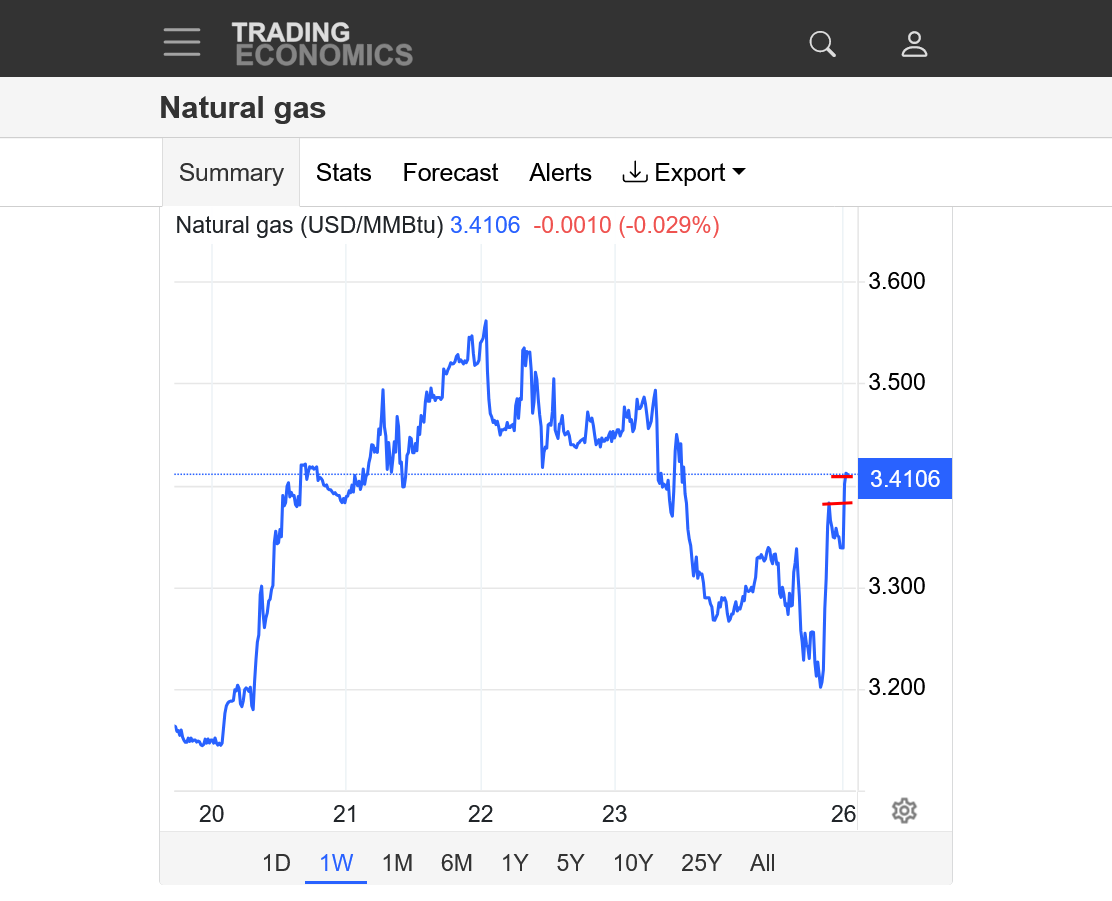1112x901 pixels.
Task: Open the Alerts tab
Action: 560,173
